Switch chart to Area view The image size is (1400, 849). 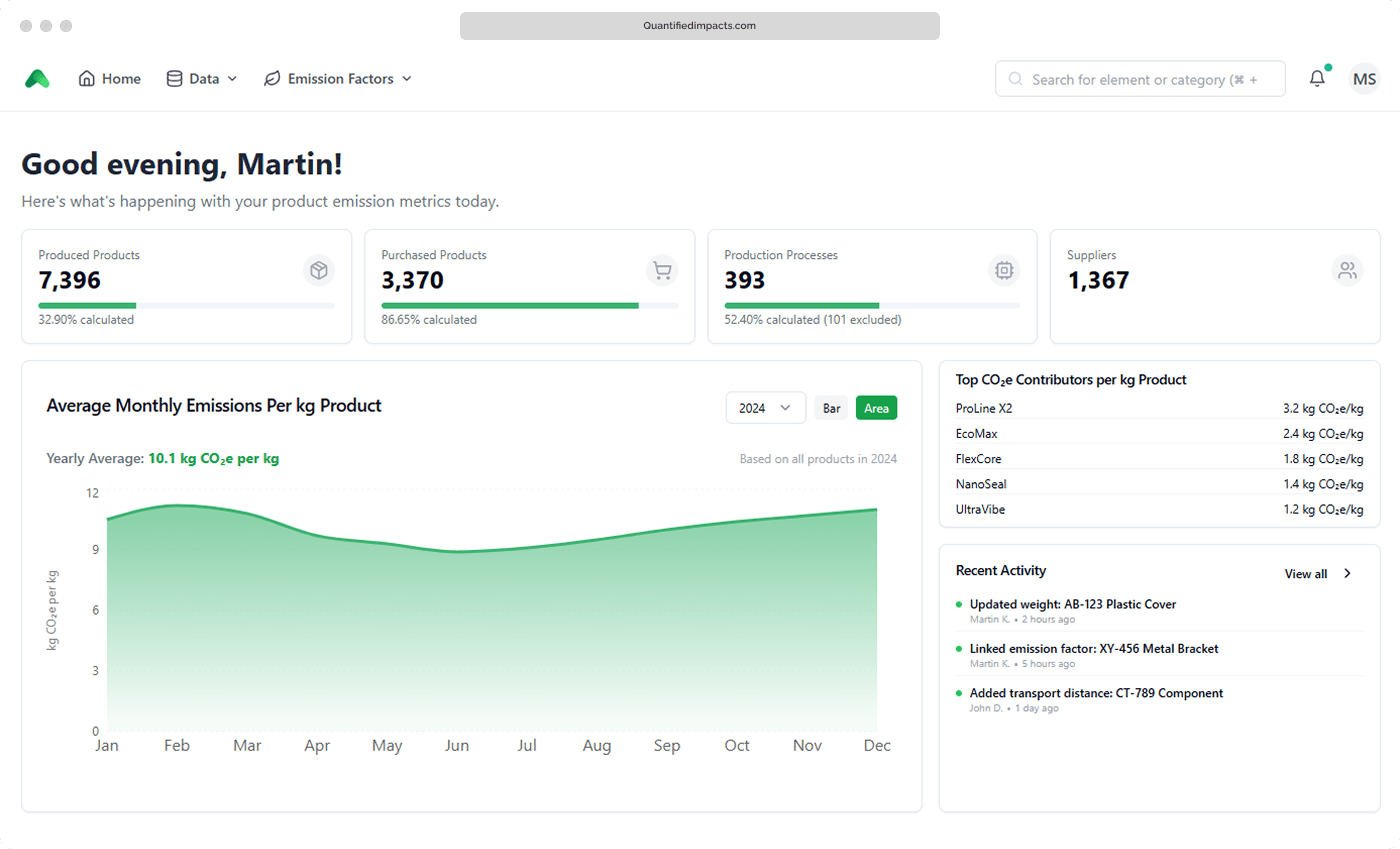(877, 408)
